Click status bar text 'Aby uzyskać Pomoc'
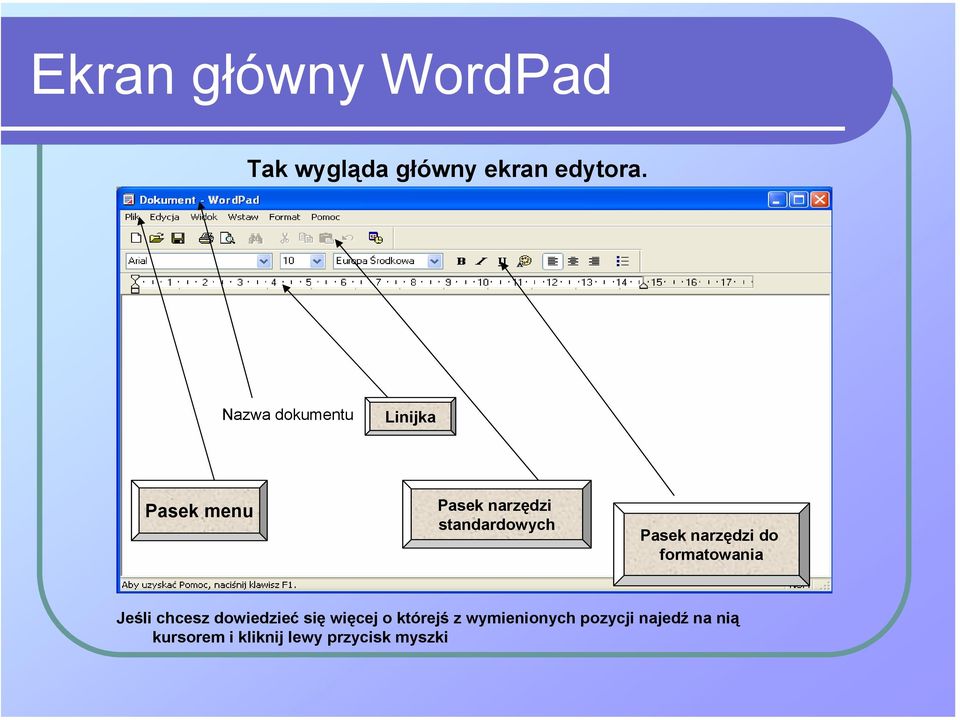The image size is (960, 720). tap(209, 585)
